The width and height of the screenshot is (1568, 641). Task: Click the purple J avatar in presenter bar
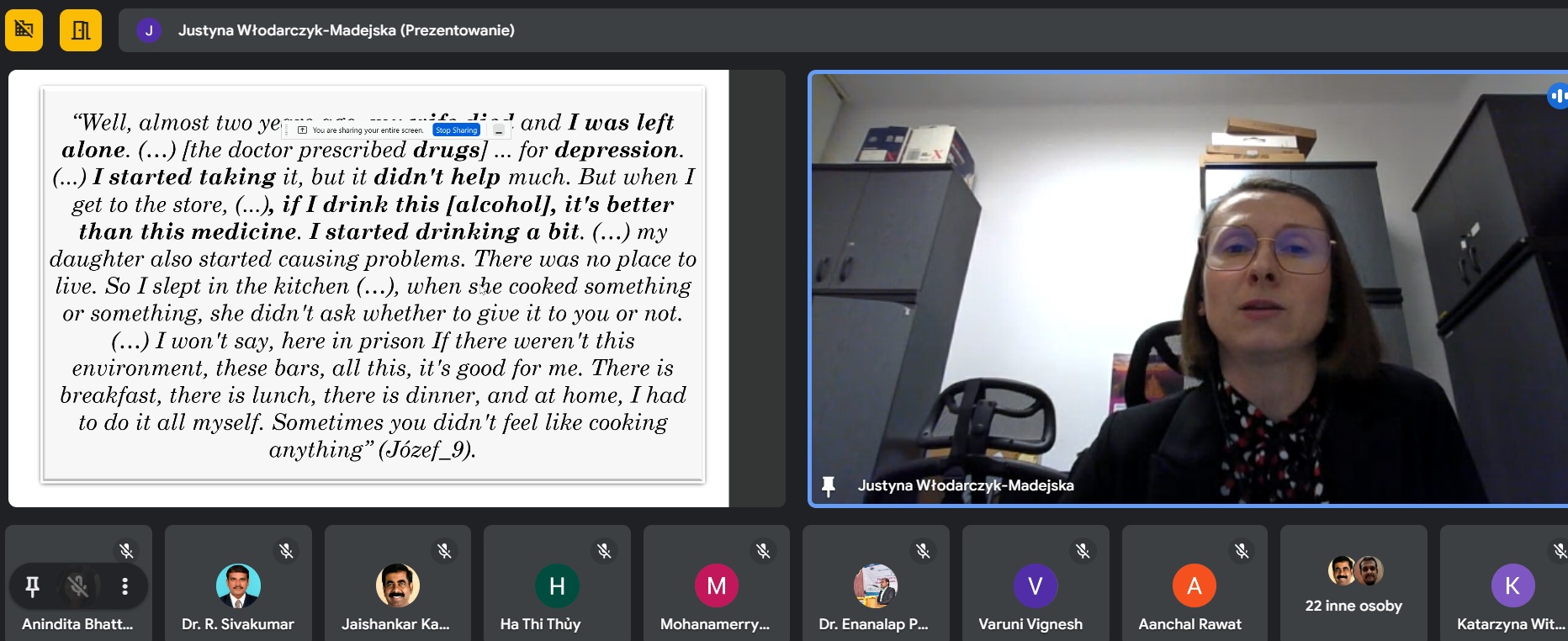click(x=149, y=30)
